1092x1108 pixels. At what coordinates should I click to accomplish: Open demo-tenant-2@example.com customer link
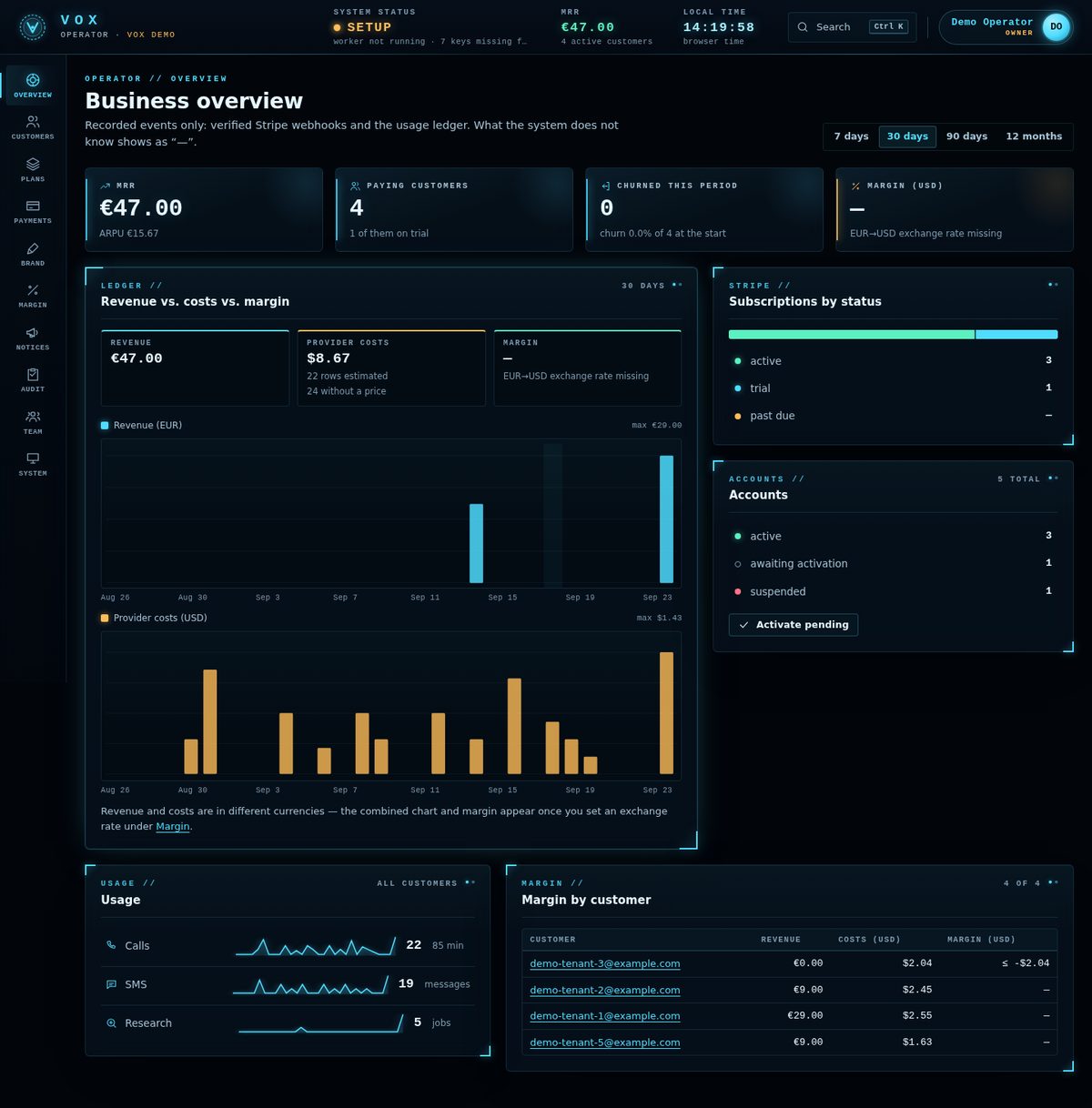[605, 990]
